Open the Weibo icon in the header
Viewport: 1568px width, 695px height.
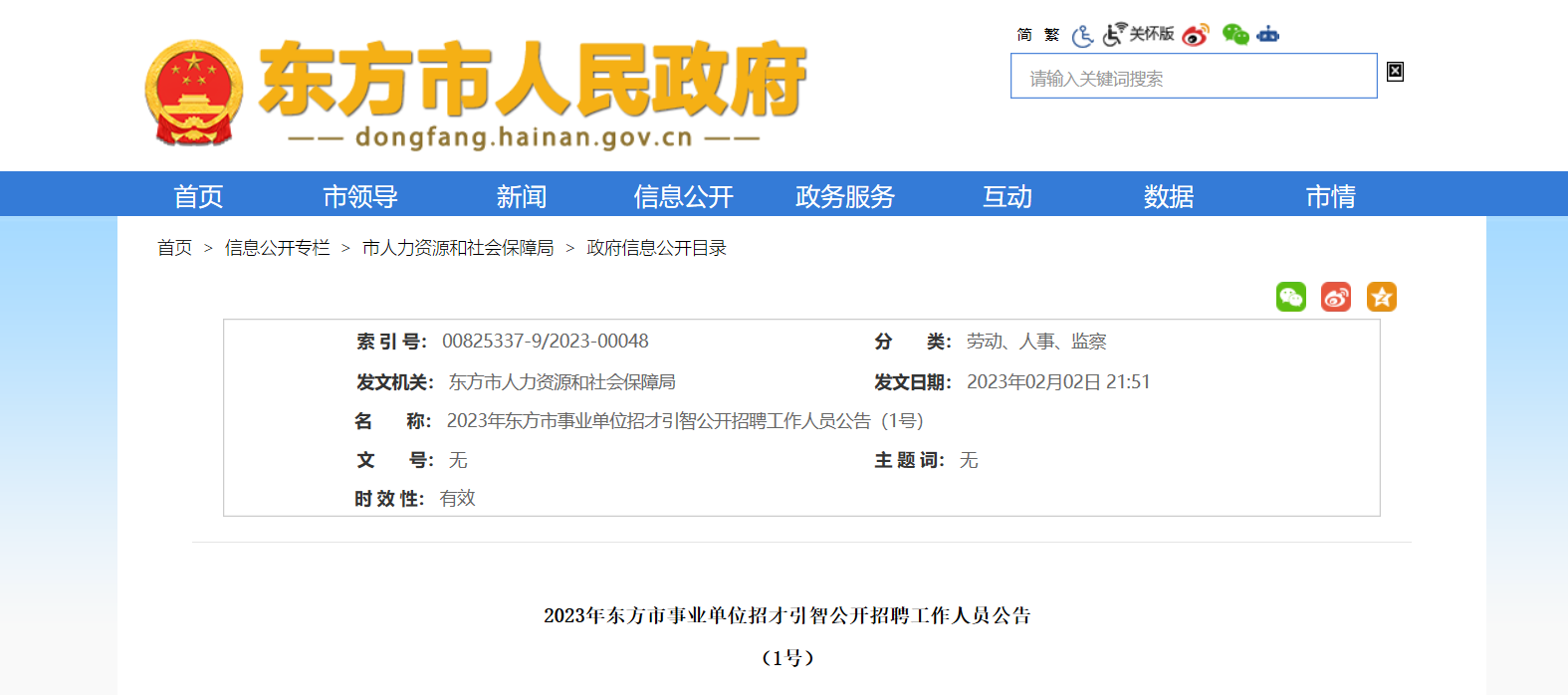[1196, 35]
